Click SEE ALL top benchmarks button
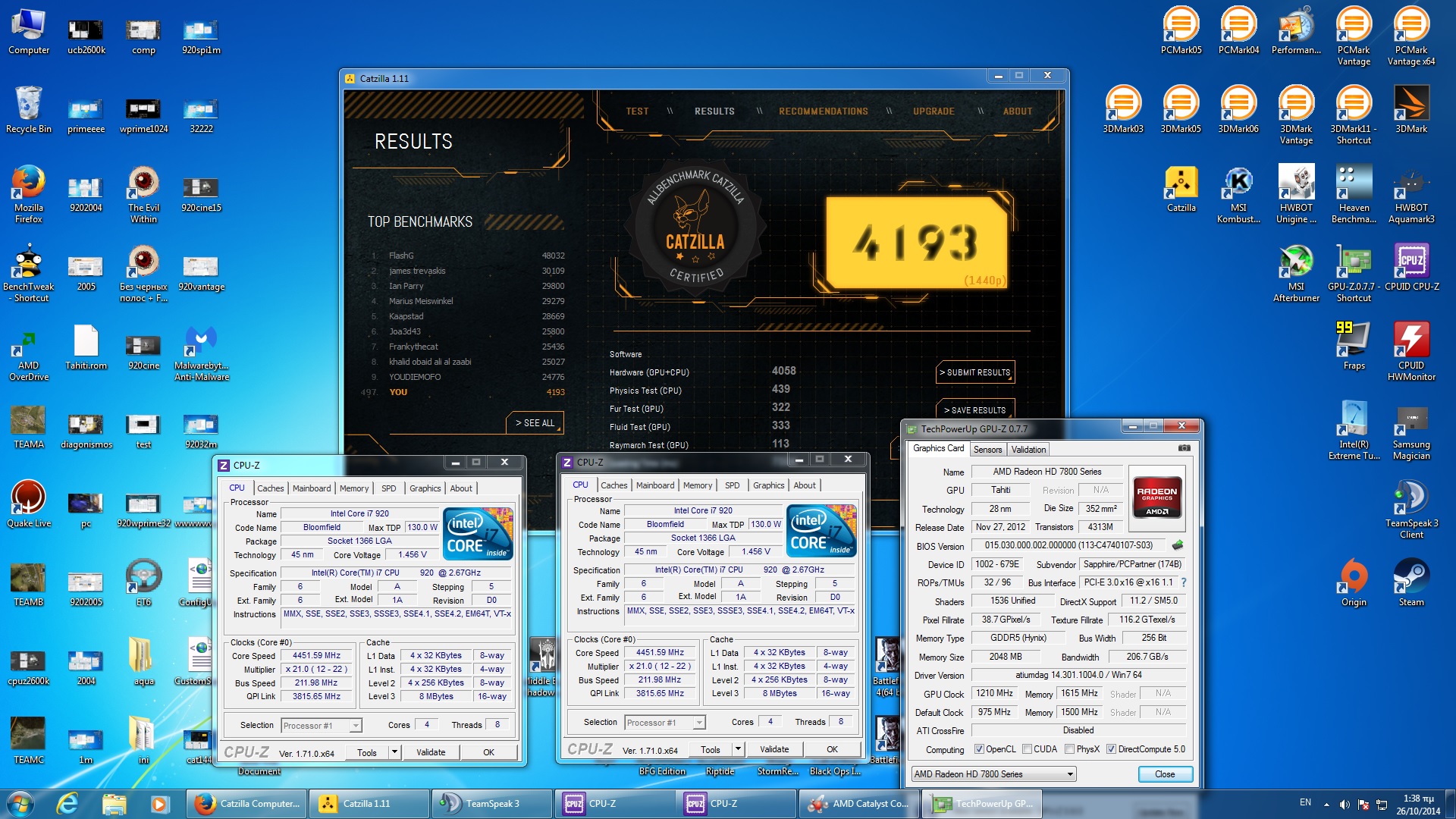This screenshot has width=1456, height=819. pos(535,423)
